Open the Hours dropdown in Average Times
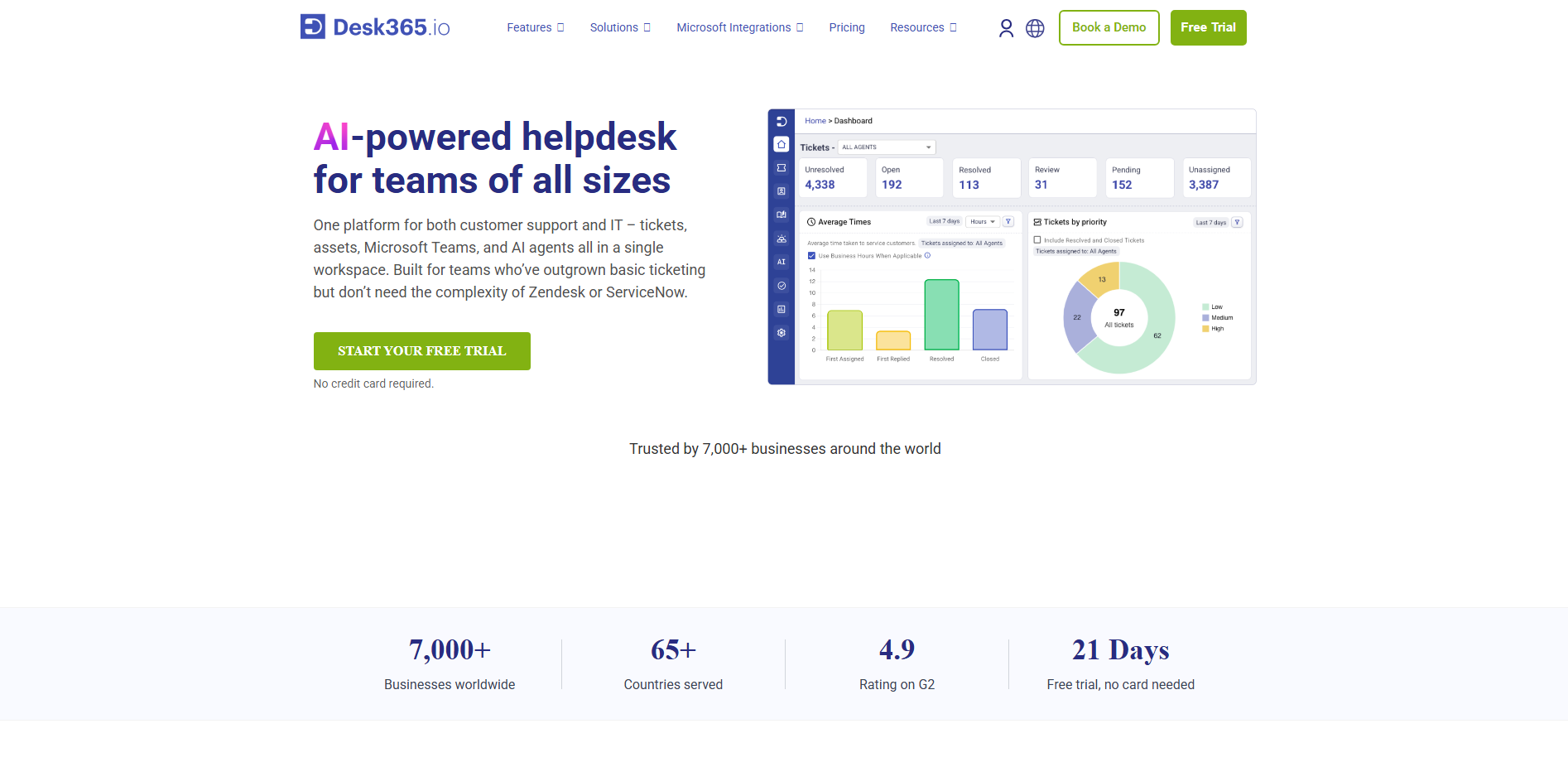This screenshot has width=1568, height=767. (x=983, y=222)
